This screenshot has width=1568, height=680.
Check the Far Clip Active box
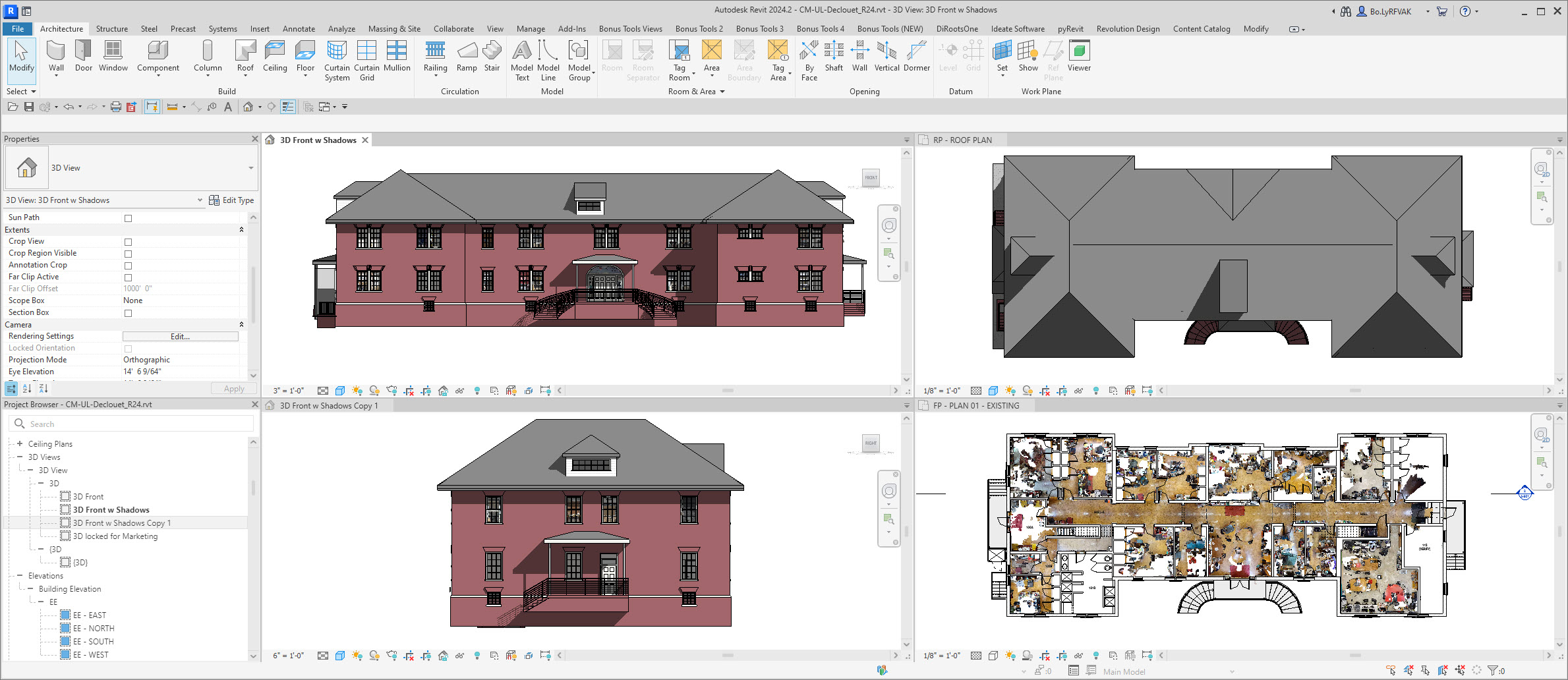click(129, 277)
